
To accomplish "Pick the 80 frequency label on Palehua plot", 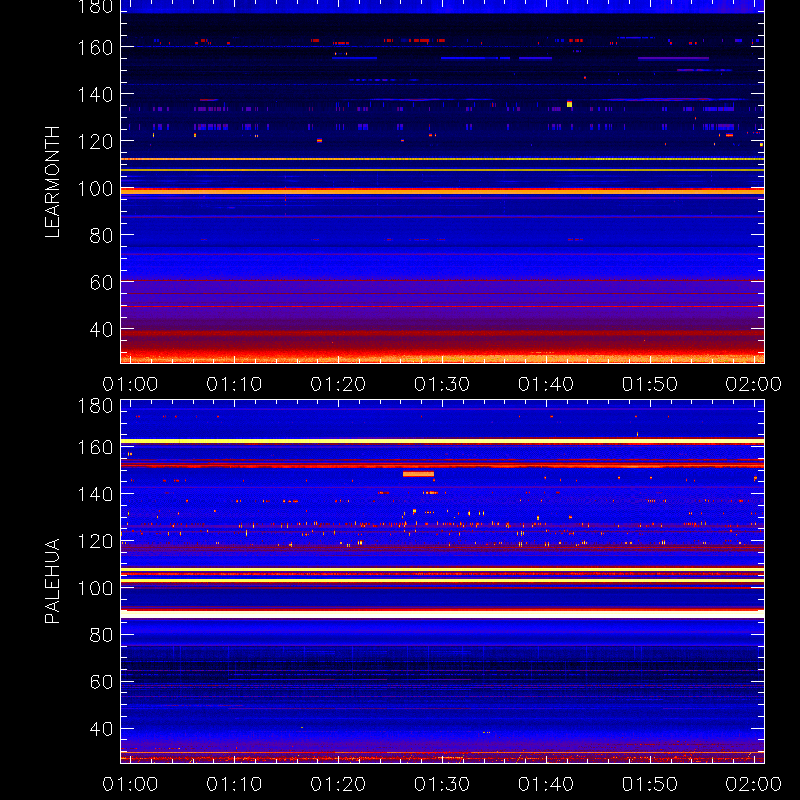I will coord(101,635).
